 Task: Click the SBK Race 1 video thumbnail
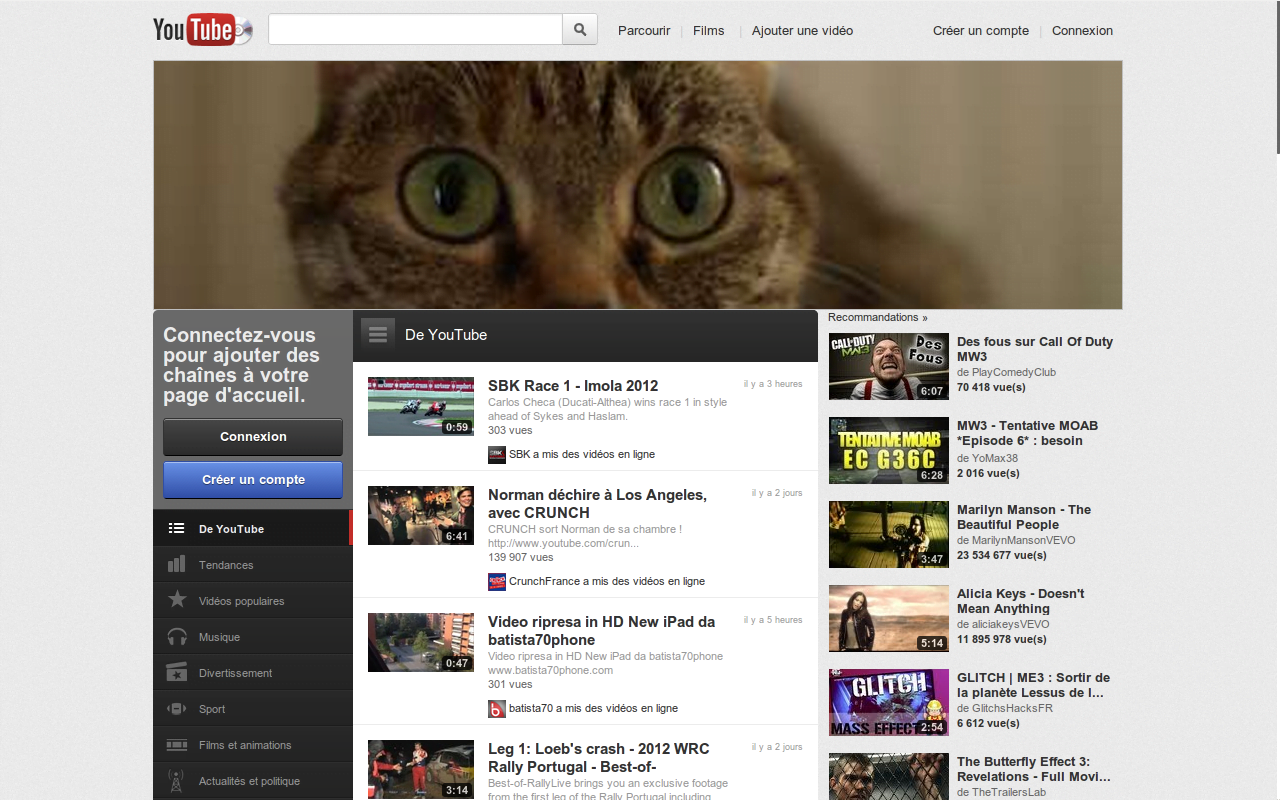click(x=421, y=406)
